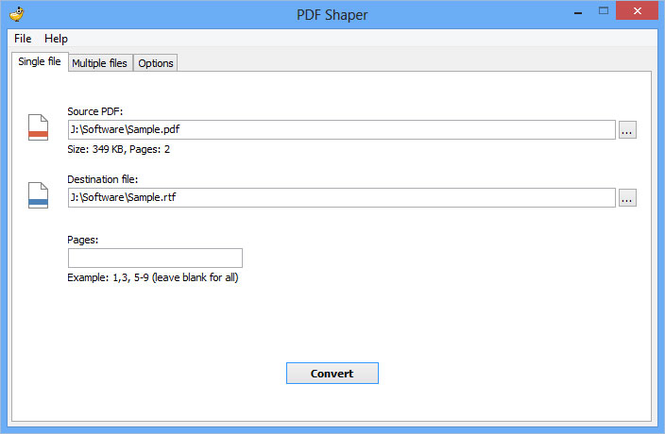The height and width of the screenshot is (434, 665).
Task: Click inside the Destination file path field
Action: tap(340, 198)
